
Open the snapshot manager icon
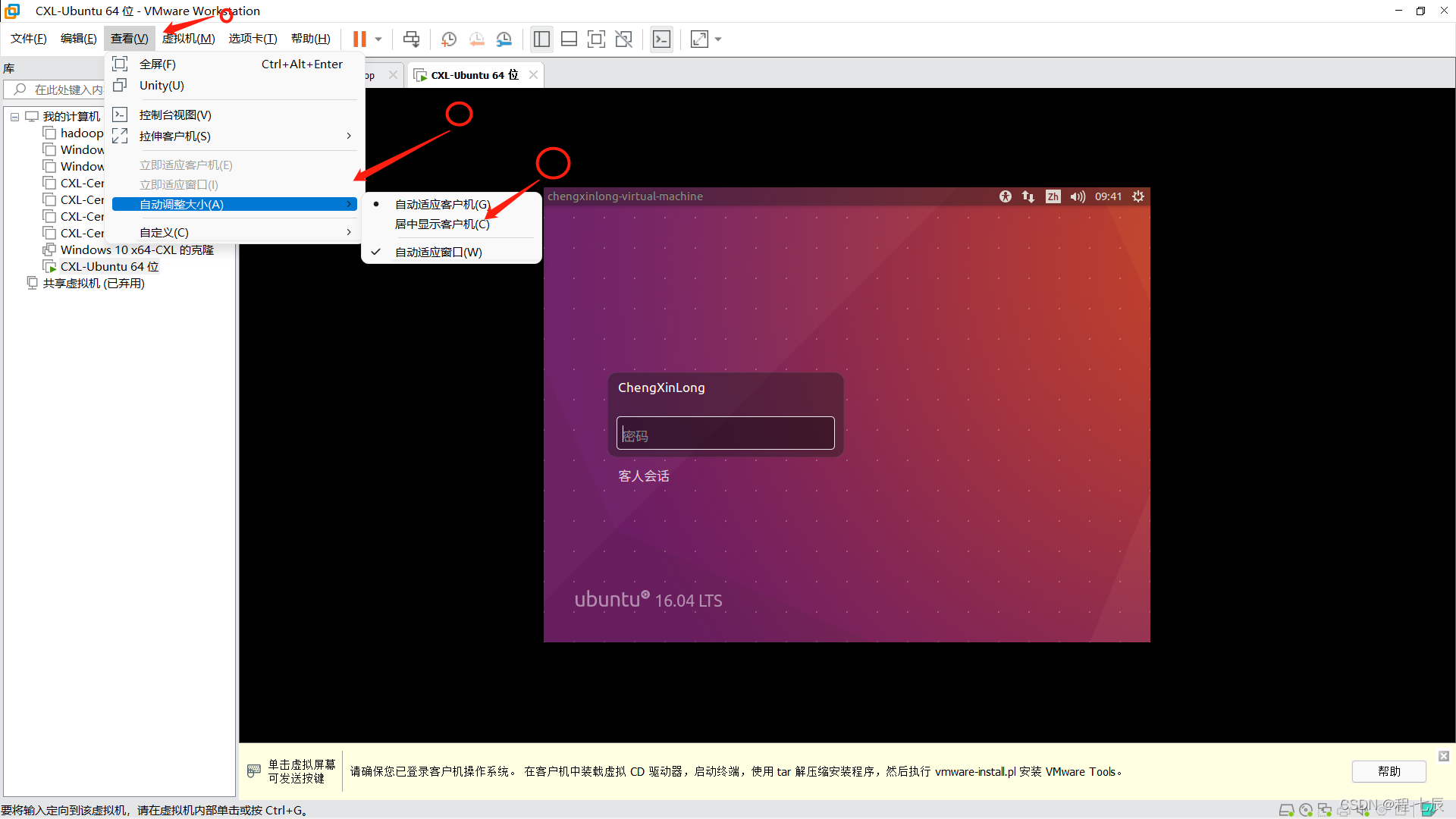point(504,39)
